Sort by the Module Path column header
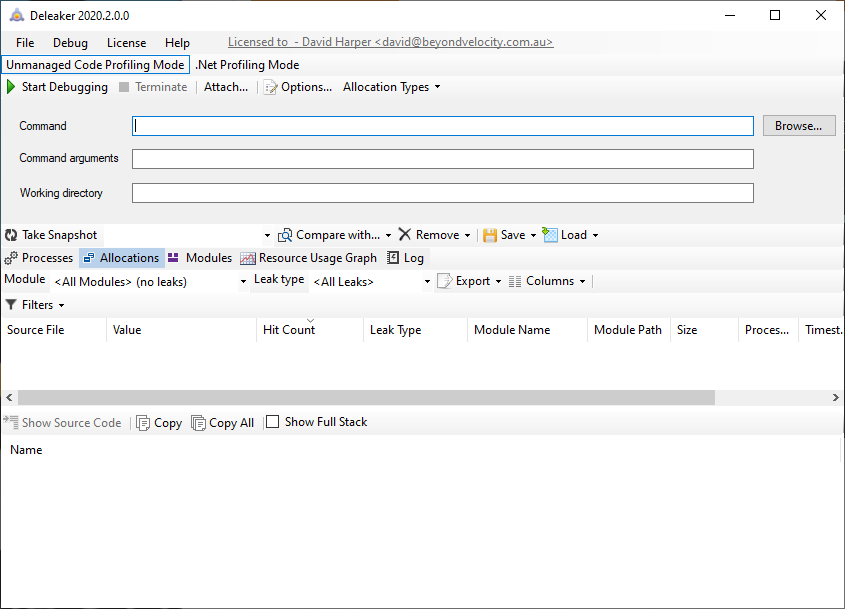This screenshot has height=609, width=845. pyautogui.click(x=629, y=330)
